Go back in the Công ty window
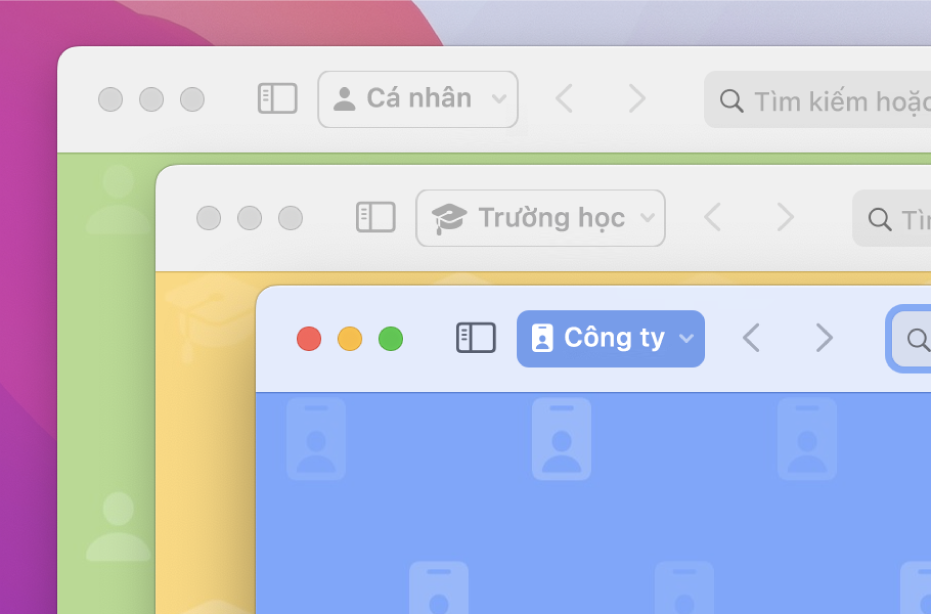The height and width of the screenshot is (614, 931). click(x=751, y=338)
